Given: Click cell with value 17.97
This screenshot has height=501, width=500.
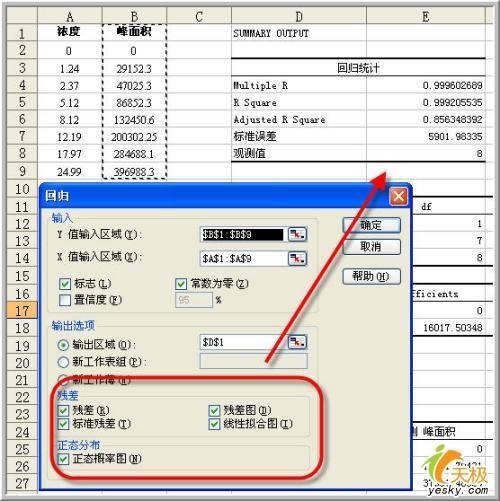Looking at the screenshot, I should [70, 154].
